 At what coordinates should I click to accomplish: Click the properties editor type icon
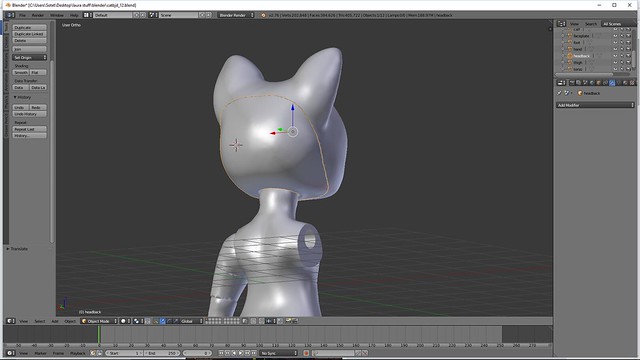coord(562,83)
